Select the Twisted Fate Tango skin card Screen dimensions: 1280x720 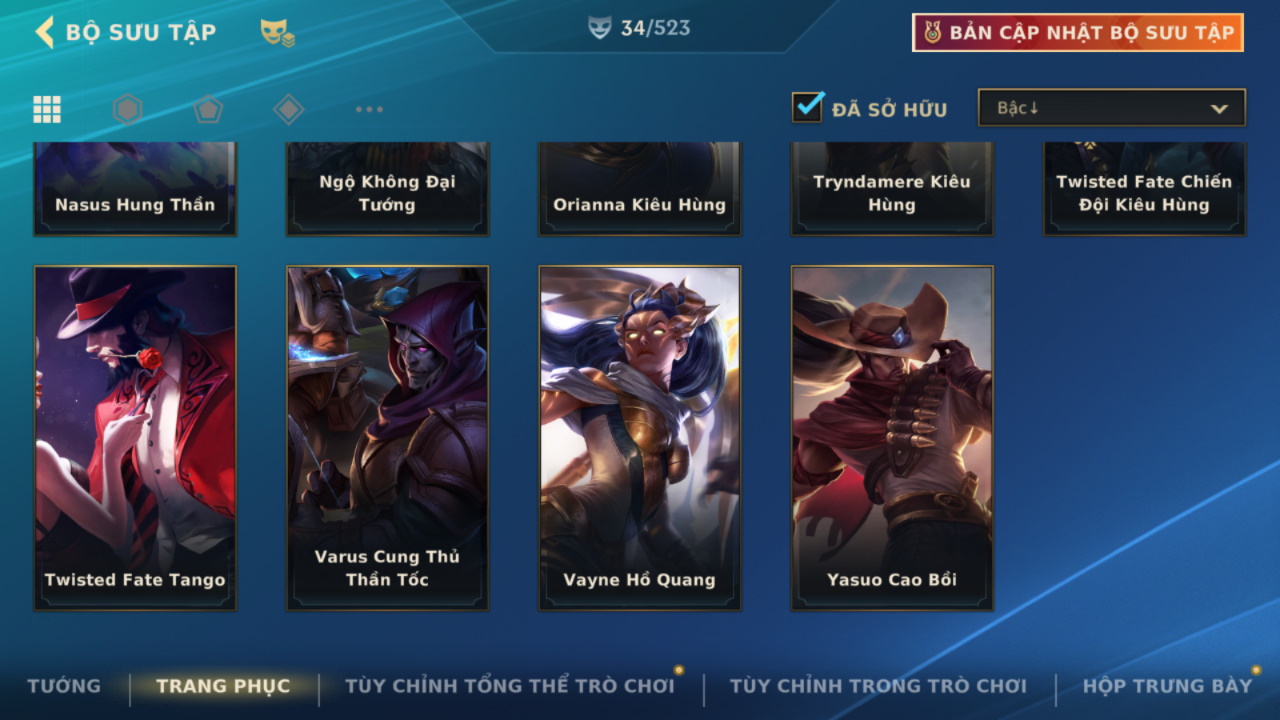click(x=135, y=438)
